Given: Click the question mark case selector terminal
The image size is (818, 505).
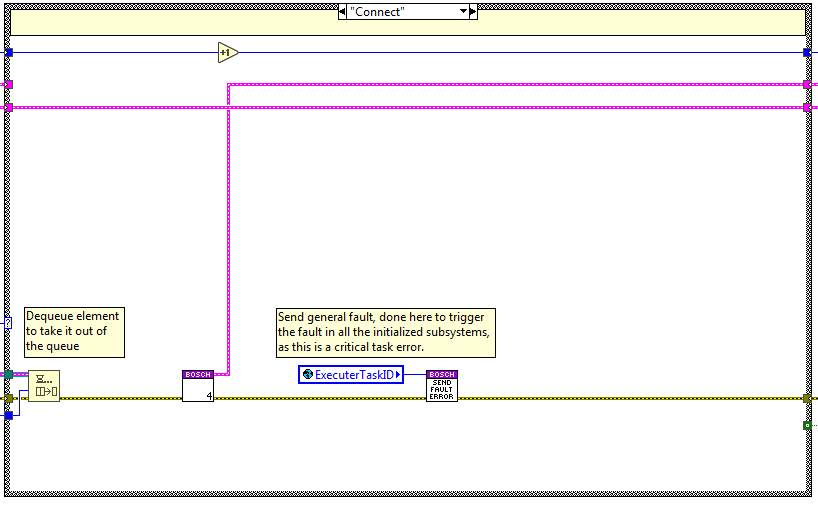Looking at the screenshot, I should point(8,323).
